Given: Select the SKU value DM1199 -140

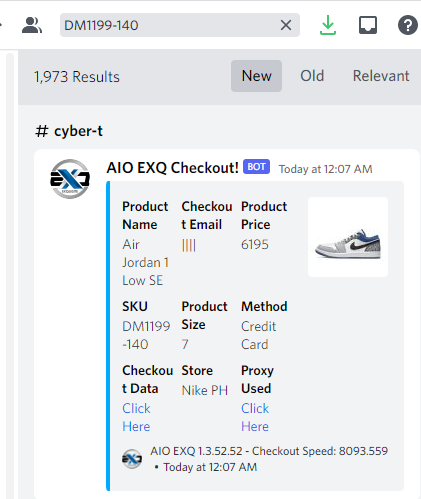Looking at the screenshot, I should point(146,335).
